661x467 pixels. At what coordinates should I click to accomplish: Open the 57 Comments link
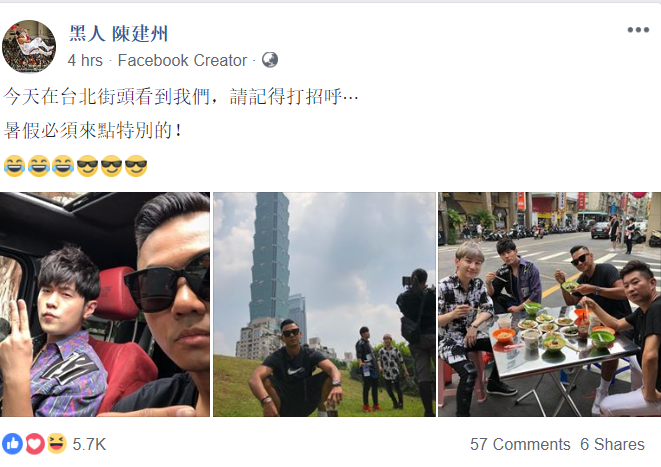520,444
